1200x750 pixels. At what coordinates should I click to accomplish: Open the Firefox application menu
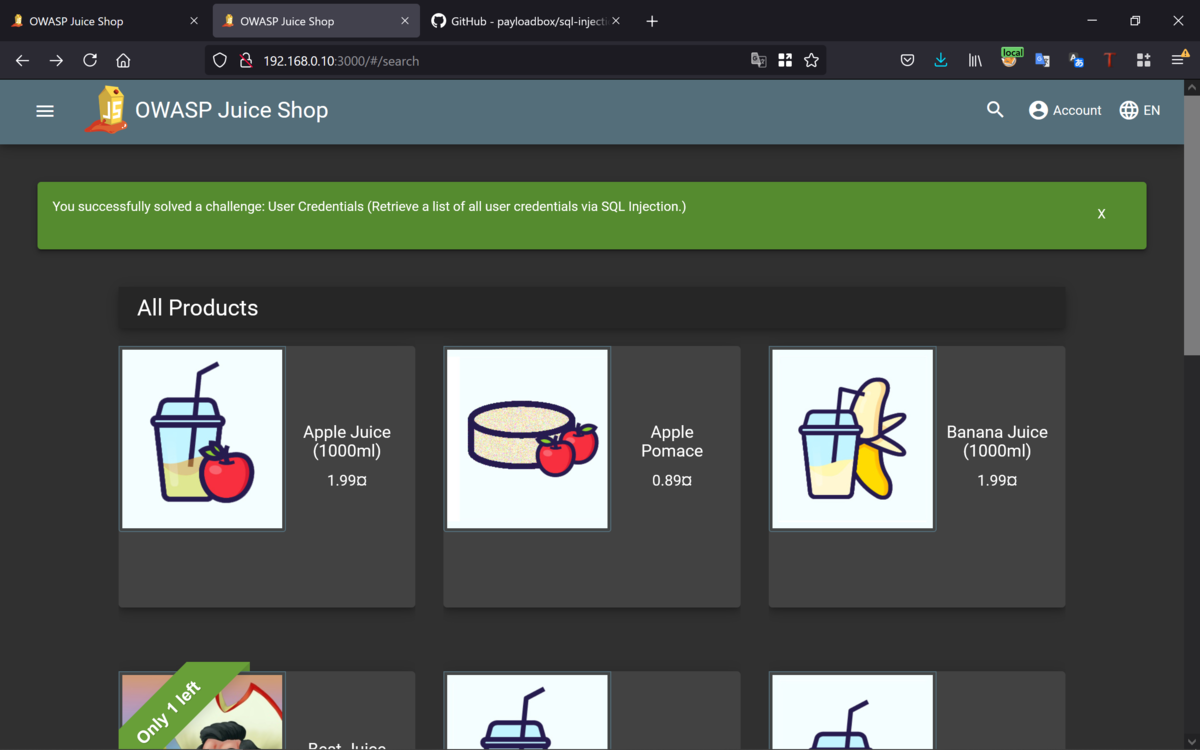pyautogui.click(x=1179, y=61)
